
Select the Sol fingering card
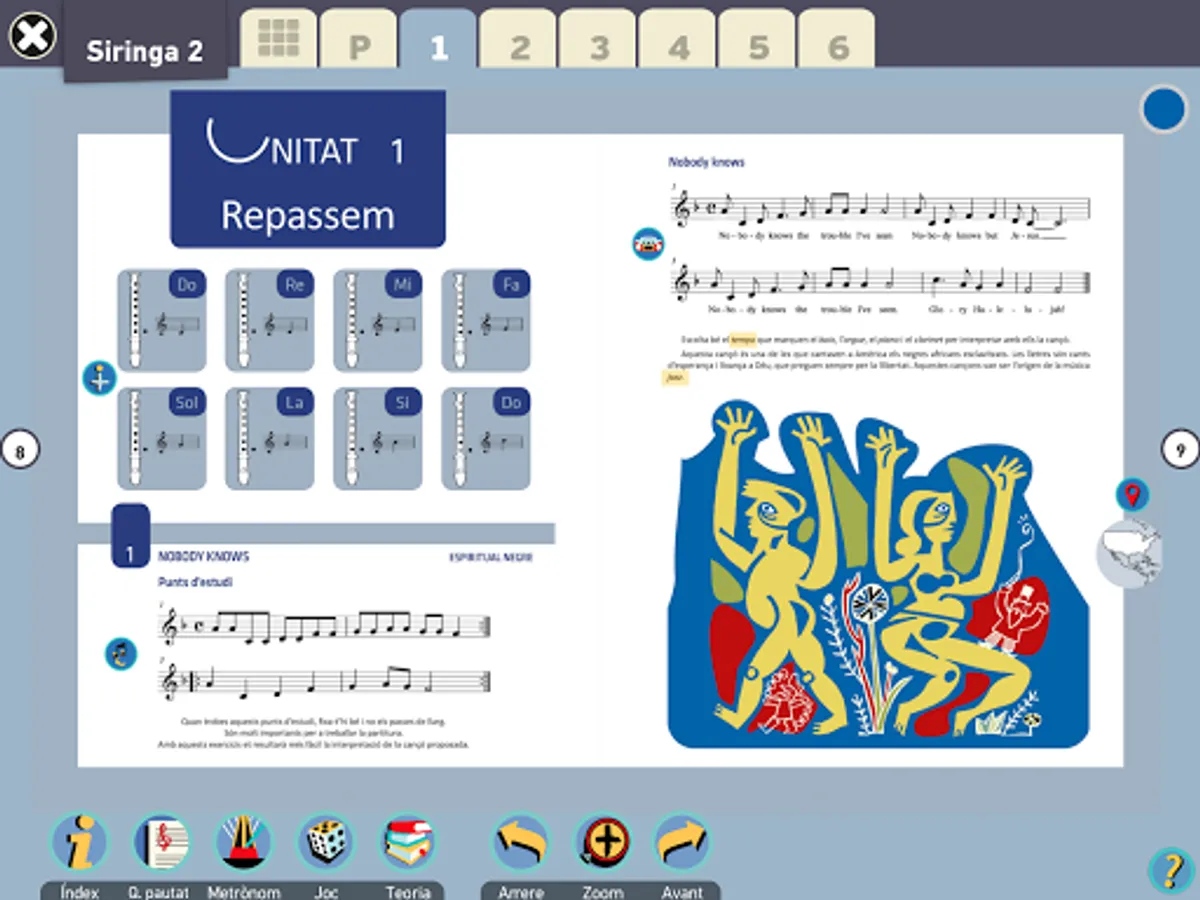click(x=162, y=439)
